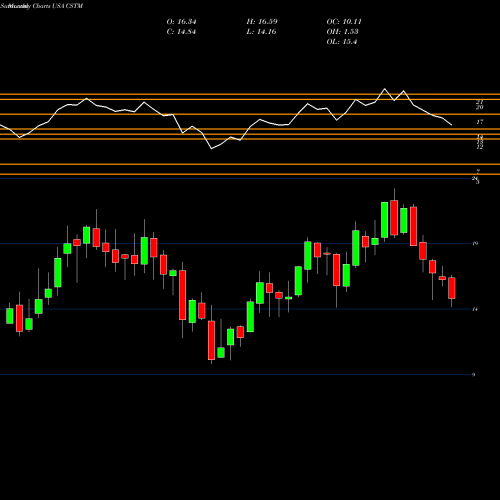This screenshot has width=500, height=500.
Task: Click the 'OH: 1.53' value
Action: click(342, 32)
